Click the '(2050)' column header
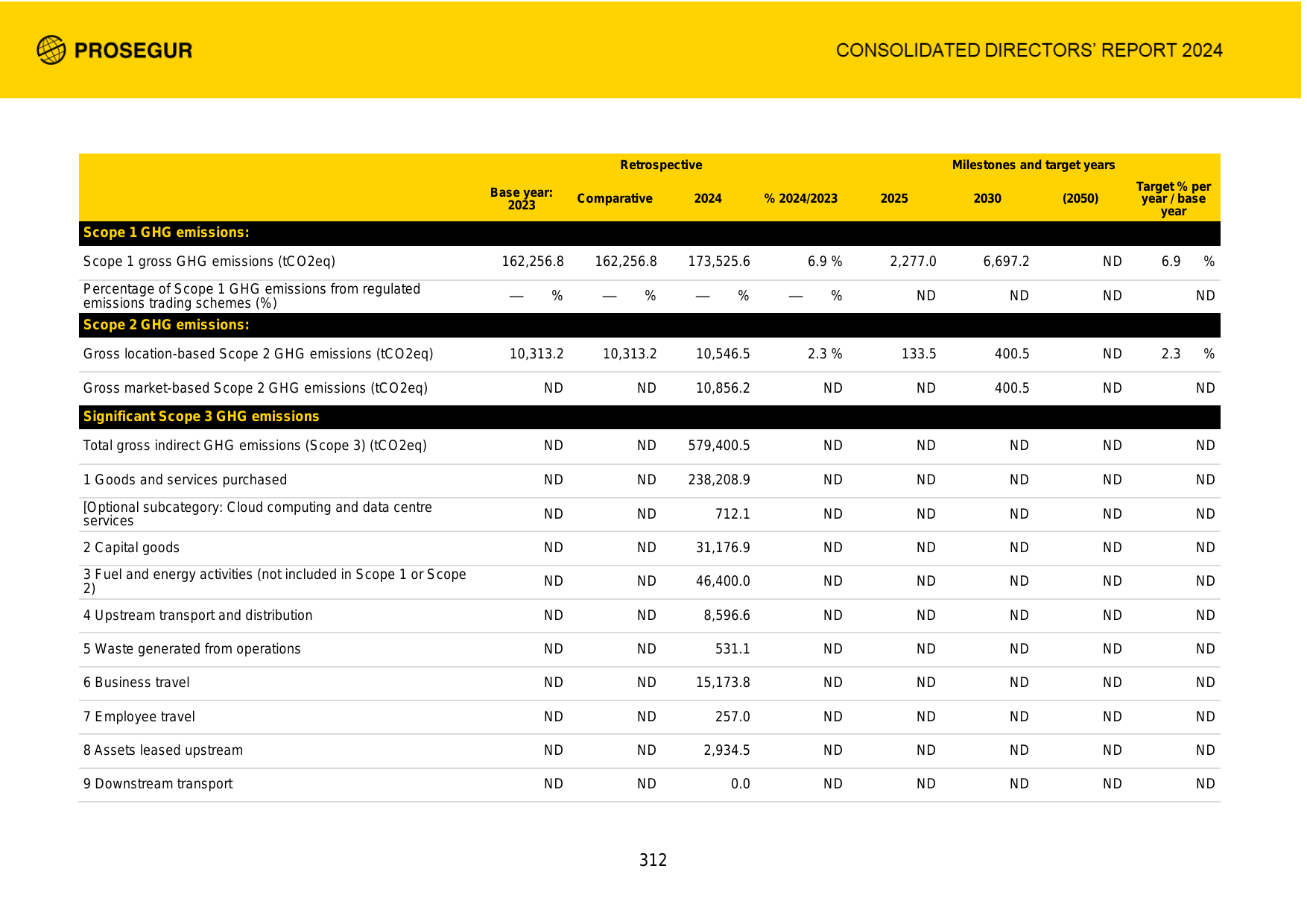The image size is (1307, 924). (x=1080, y=198)
